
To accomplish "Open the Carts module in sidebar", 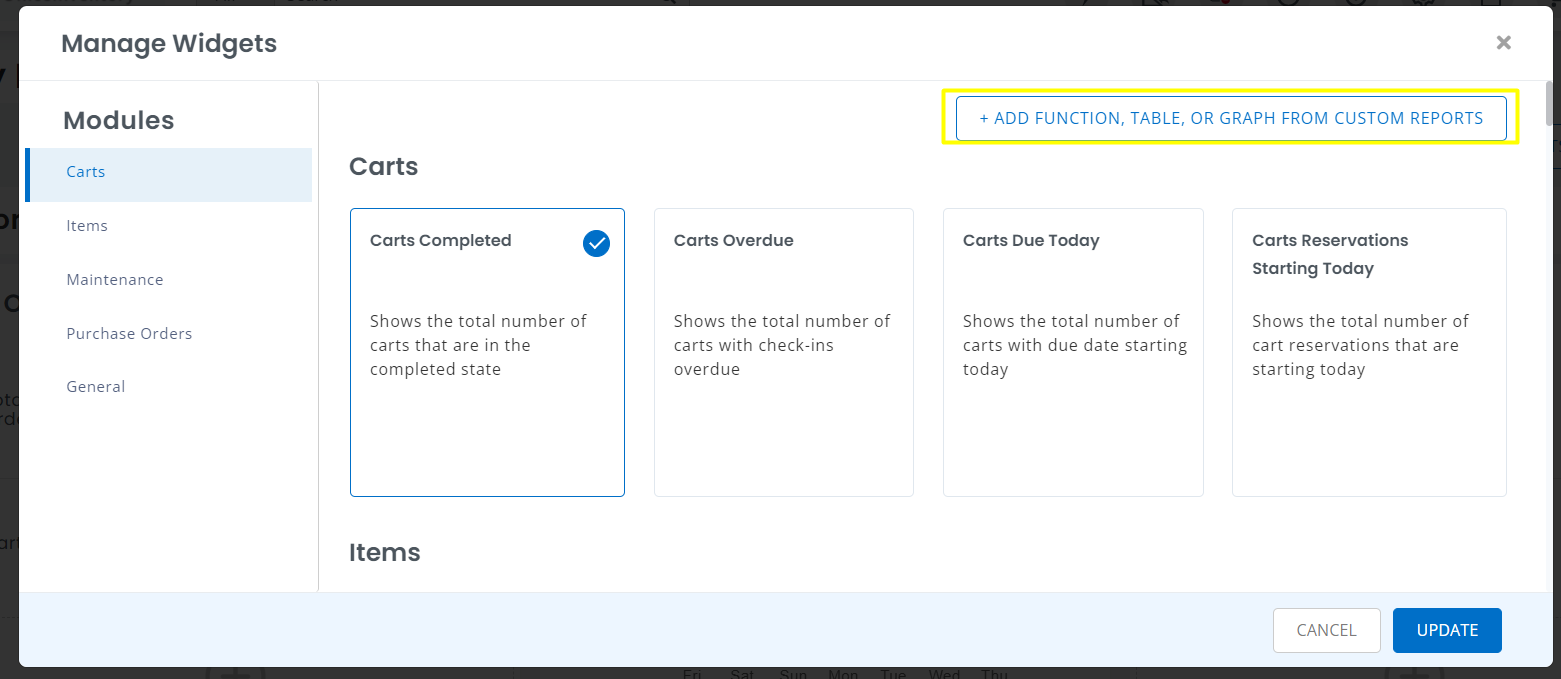I will (x=168, y=172).
